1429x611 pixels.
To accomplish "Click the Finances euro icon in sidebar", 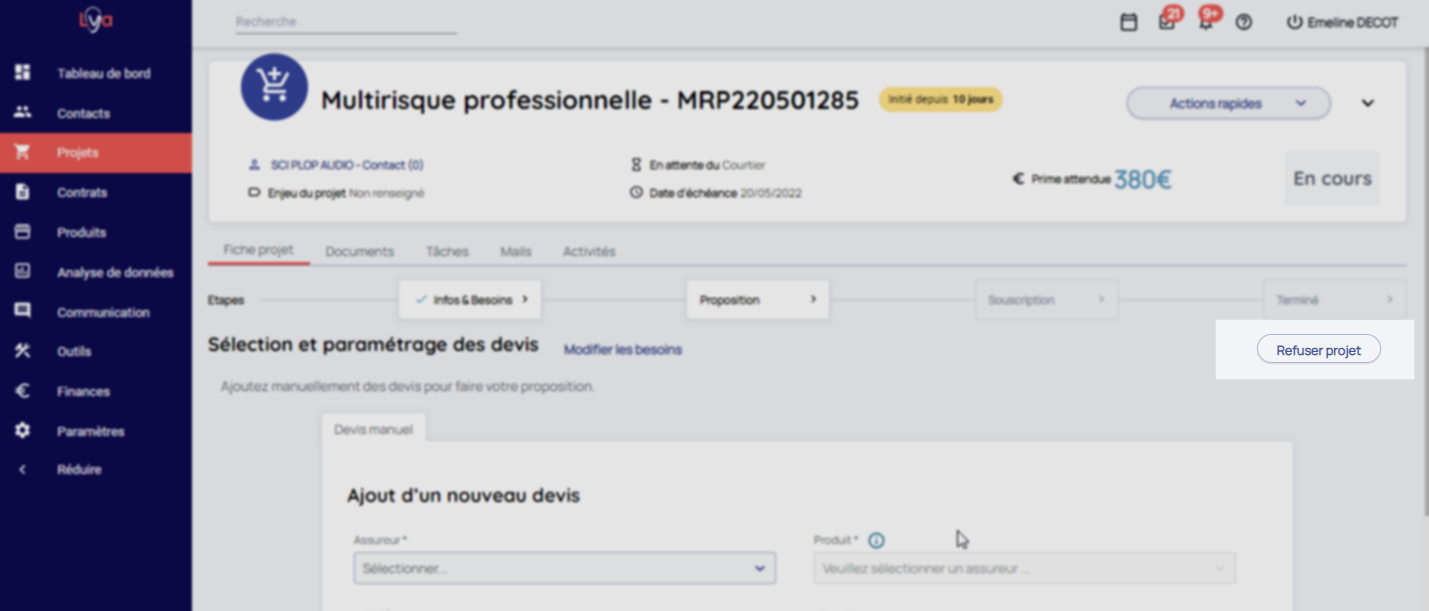I will click(23, 391).
